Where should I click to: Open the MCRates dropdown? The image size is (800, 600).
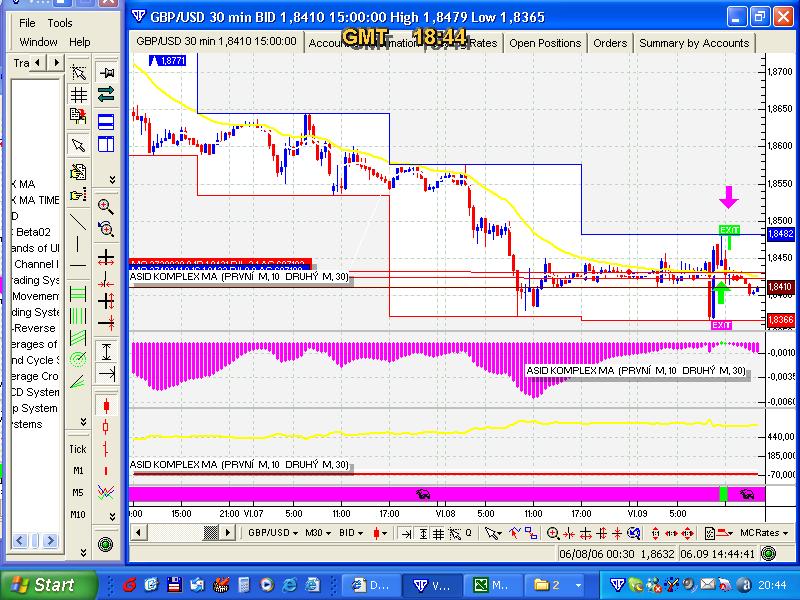tap(764, 533)
